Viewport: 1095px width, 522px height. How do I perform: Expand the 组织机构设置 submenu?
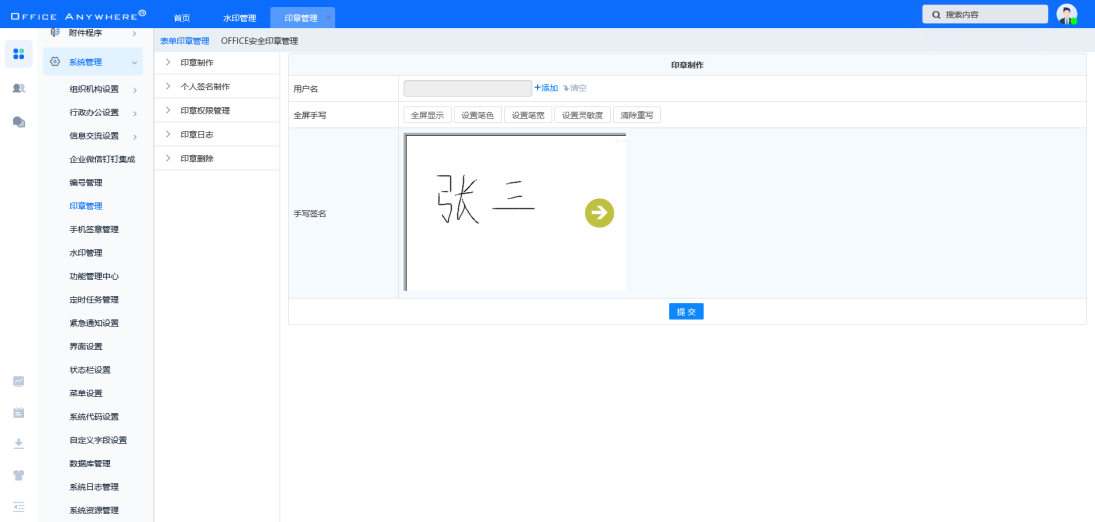(134, 89)
